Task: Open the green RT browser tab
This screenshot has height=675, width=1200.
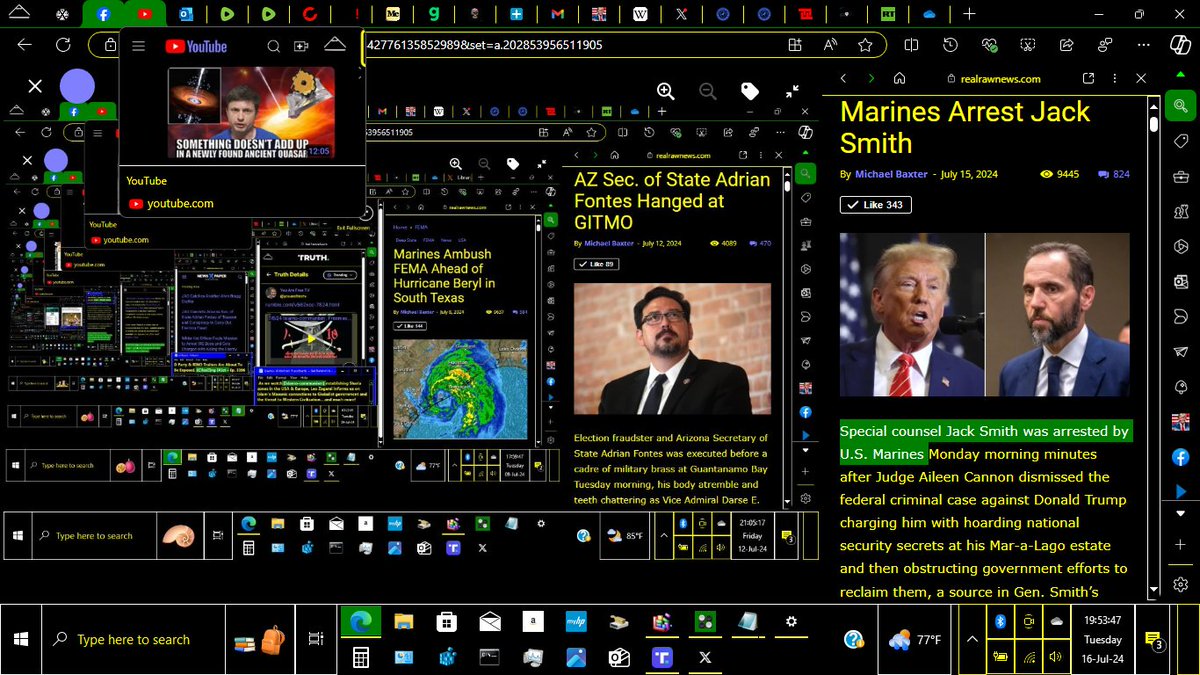Action: coord(888,15)
